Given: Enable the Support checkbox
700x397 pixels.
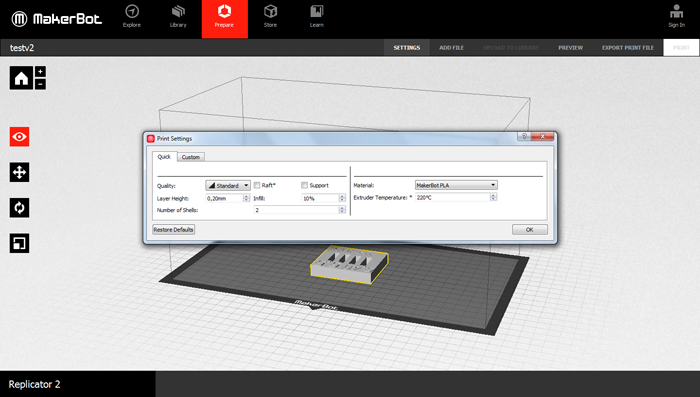Looking at the screenshot, I should (304, 185).
